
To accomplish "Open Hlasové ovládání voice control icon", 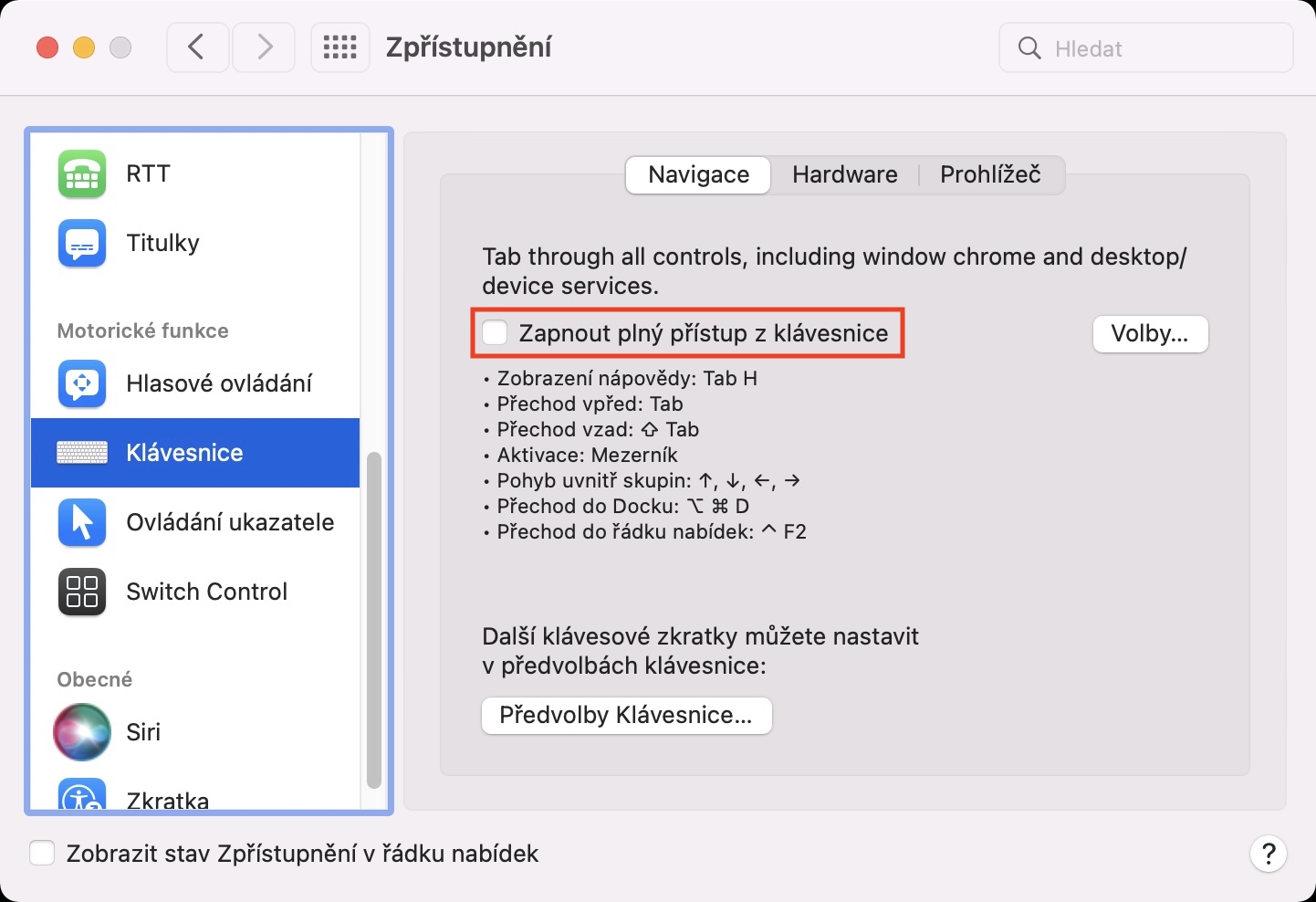I will 82,383.
